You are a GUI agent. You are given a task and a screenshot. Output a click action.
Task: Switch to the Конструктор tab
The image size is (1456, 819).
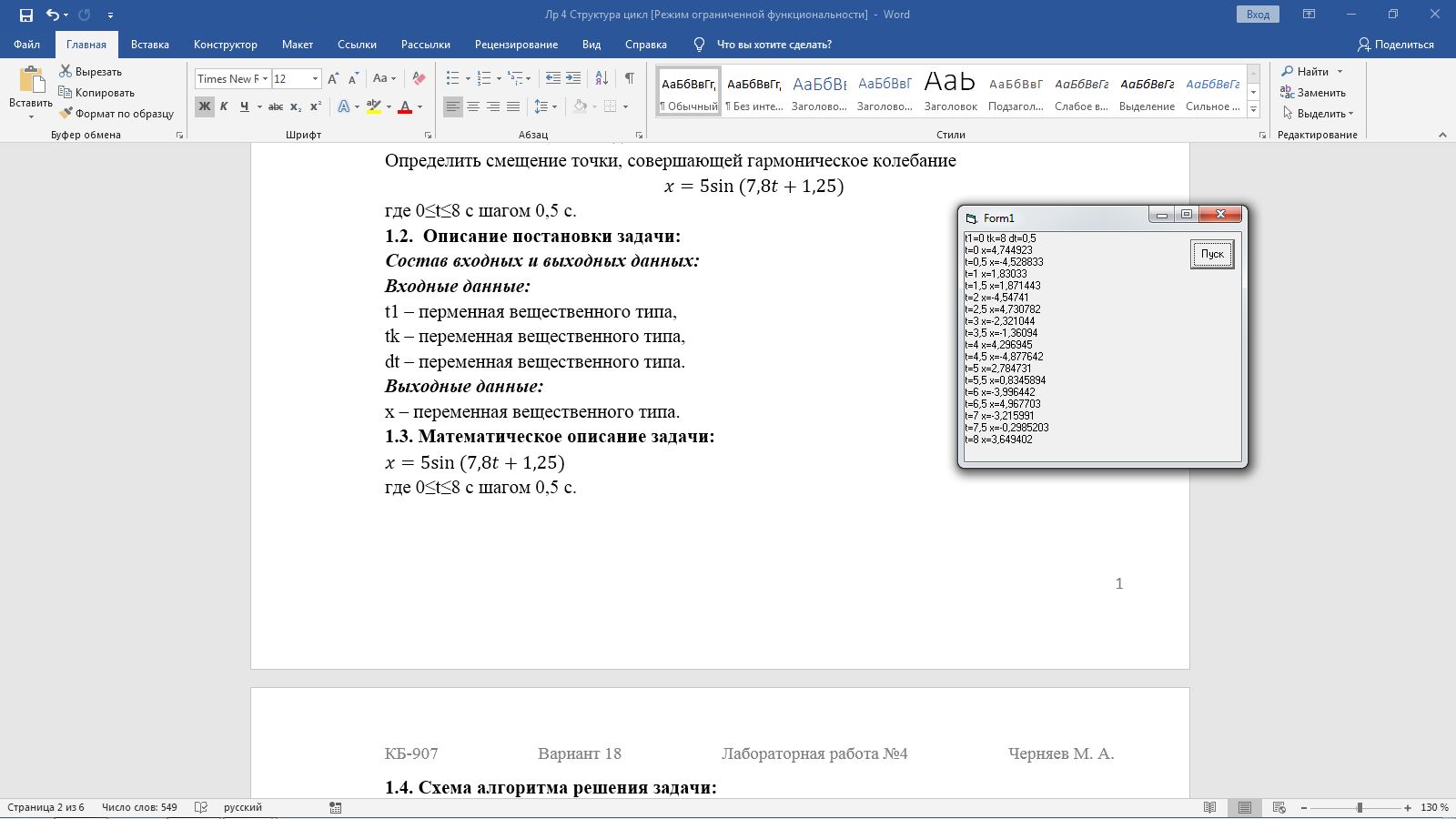pyautogui.click(x=226, y=45)
